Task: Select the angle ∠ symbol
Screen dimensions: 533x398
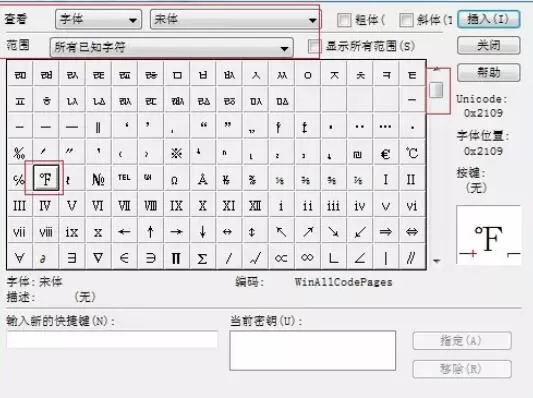Action: pyautogui.click(x=360, y=258)
